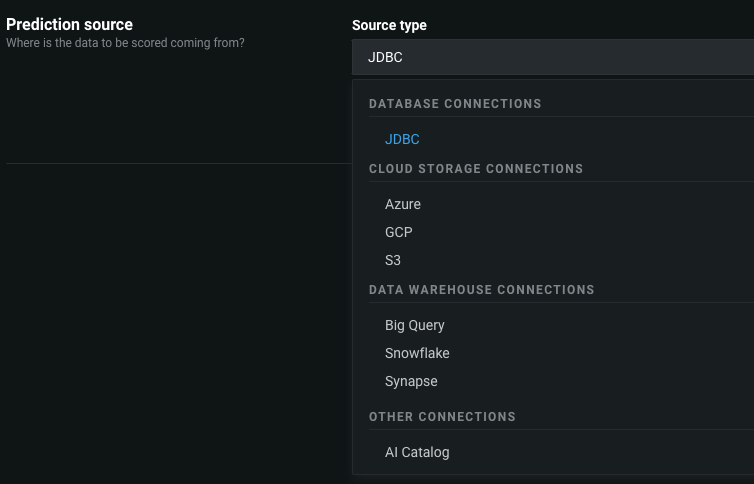Choose AI Catalog under Other Connections
754x484 pixels.
point(417,452)
